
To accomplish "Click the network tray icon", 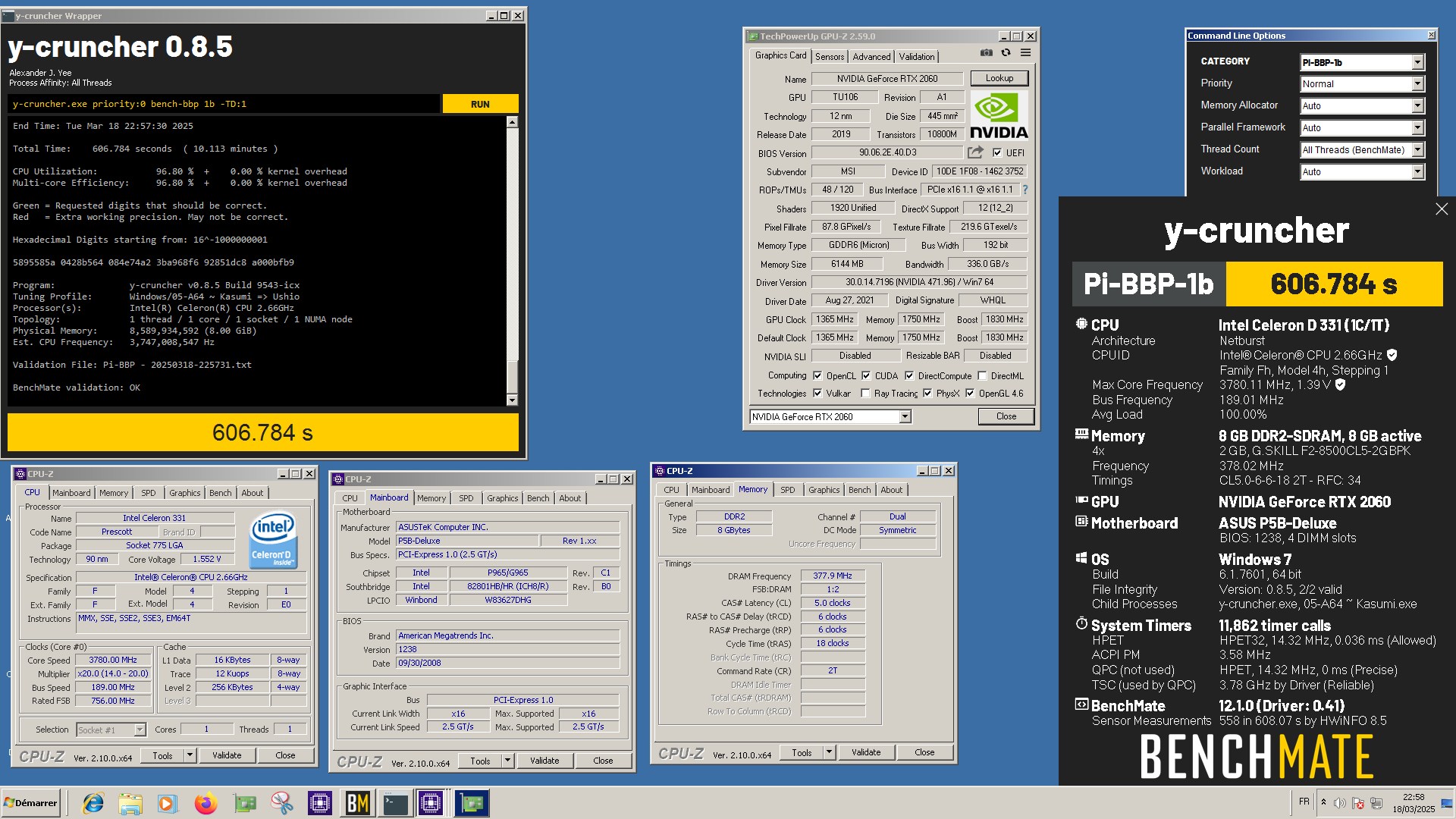I will pyautogui.click(x=1376, y=803).
